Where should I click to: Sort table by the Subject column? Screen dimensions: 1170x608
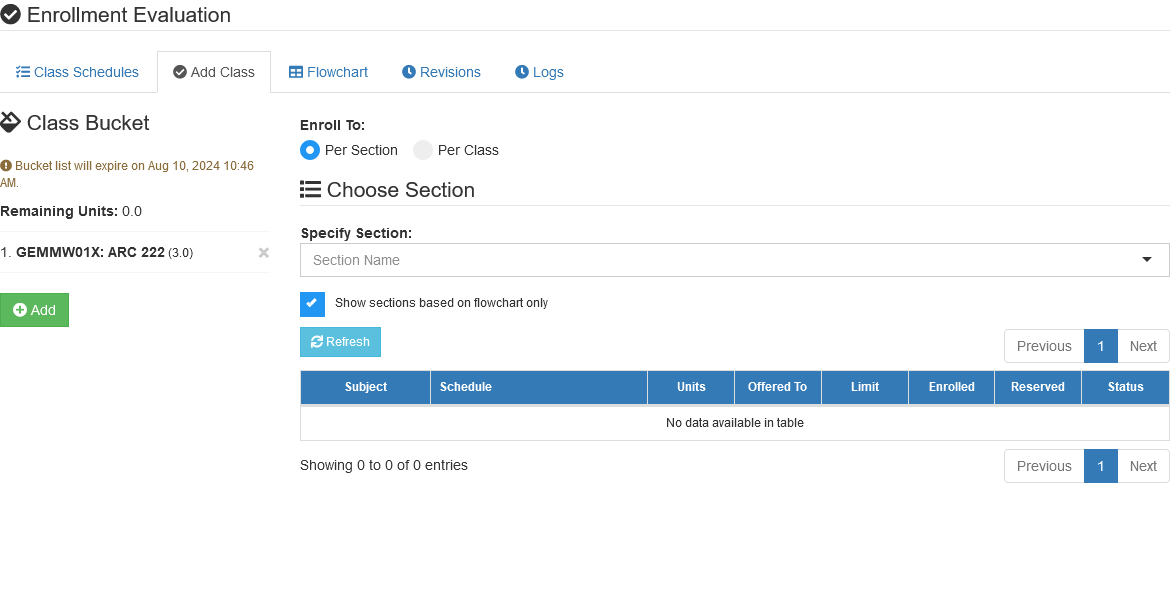click(x=366, y=387)
